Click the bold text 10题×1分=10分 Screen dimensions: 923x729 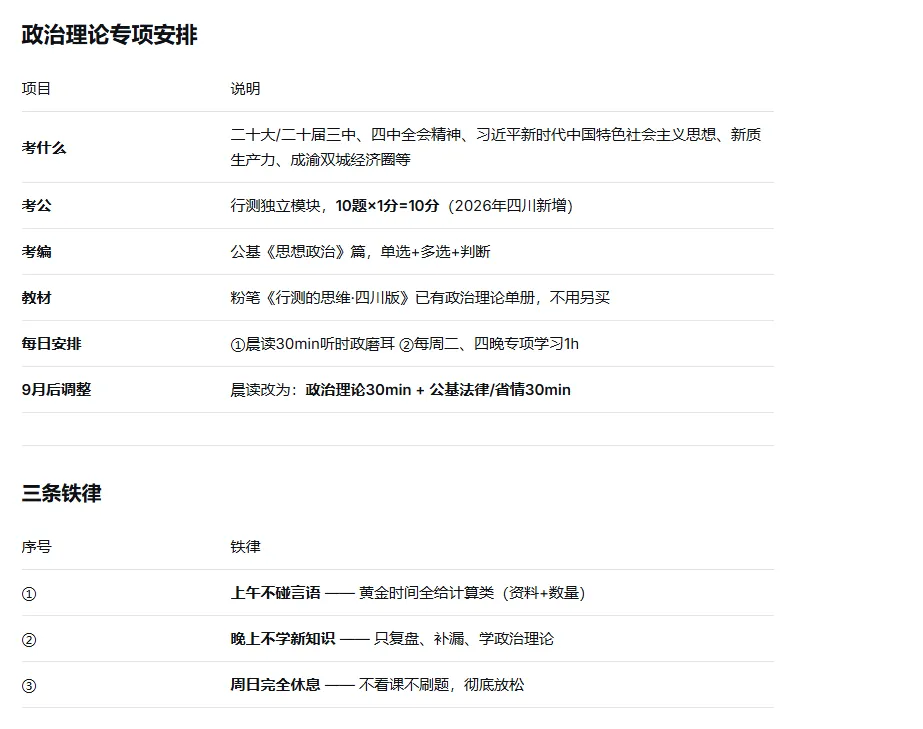coord(387,206)
